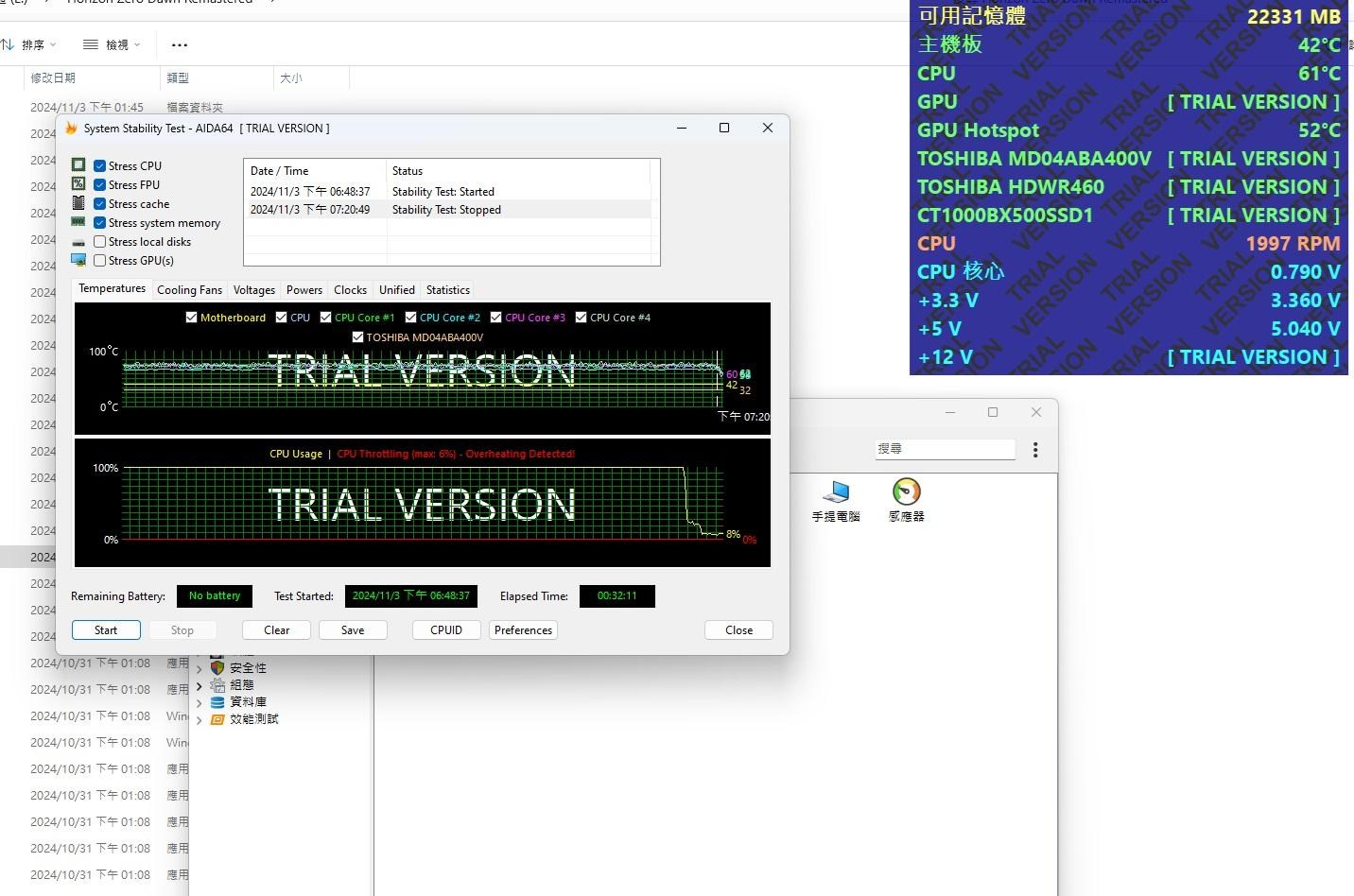This screenshot has width=1354, height=896.
Task: Click the +3.3 V sensor row
Action: tap(1129, 300)
